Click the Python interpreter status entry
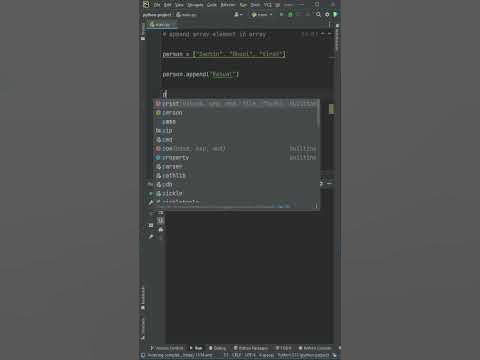 pyautogui.click(x=303, y=355)
